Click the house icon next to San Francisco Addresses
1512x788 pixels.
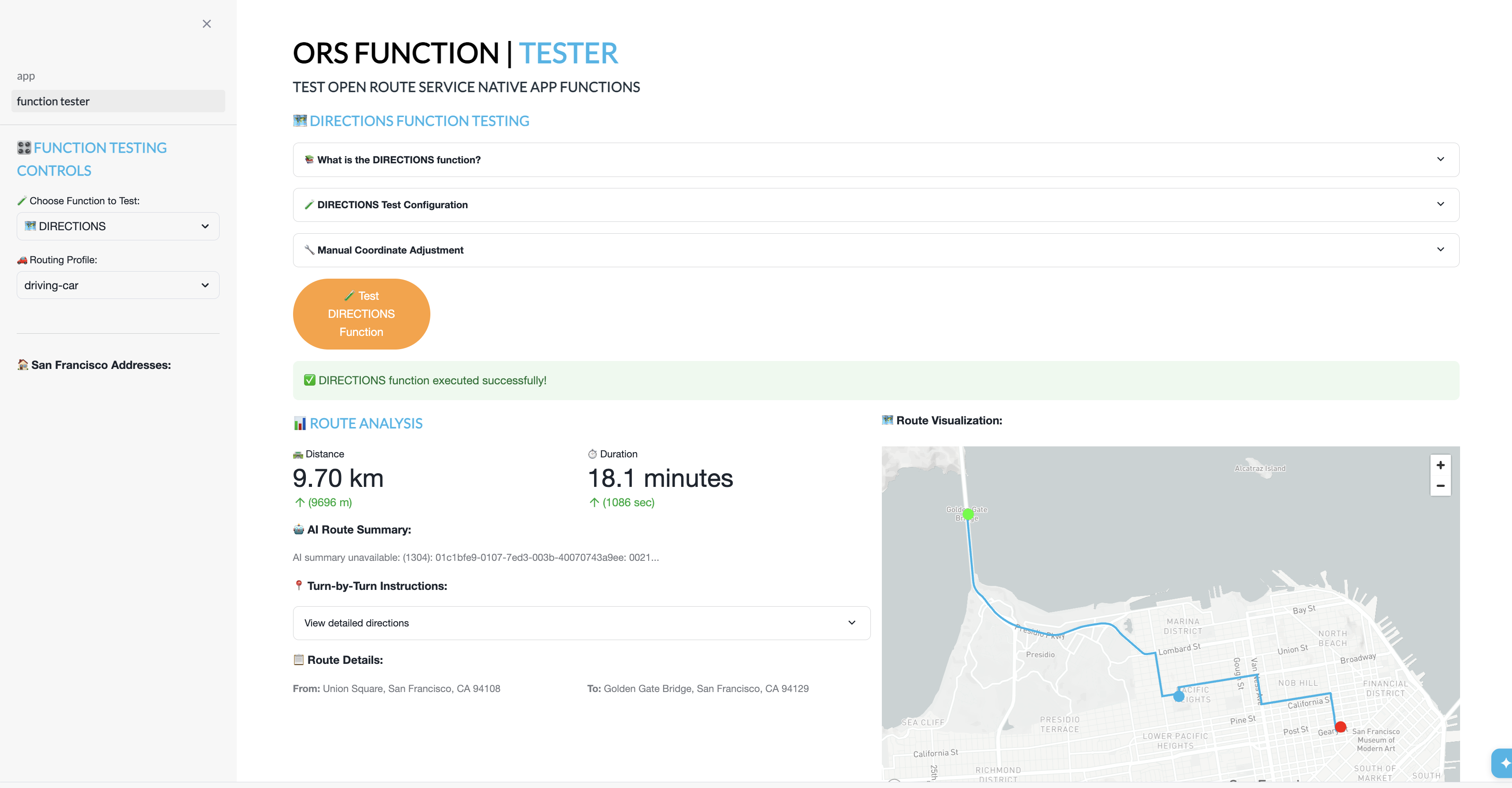point(22,364)
